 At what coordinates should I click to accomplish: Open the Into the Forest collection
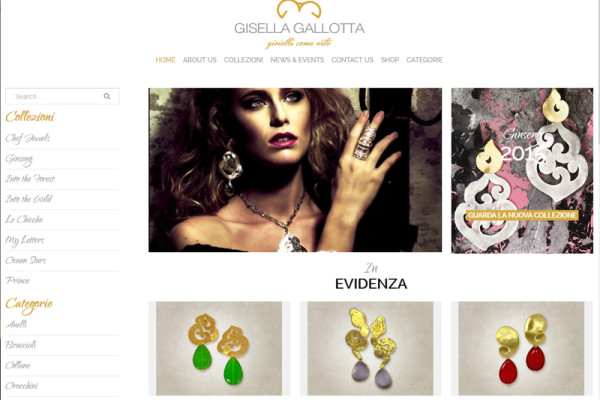point(30,179)
